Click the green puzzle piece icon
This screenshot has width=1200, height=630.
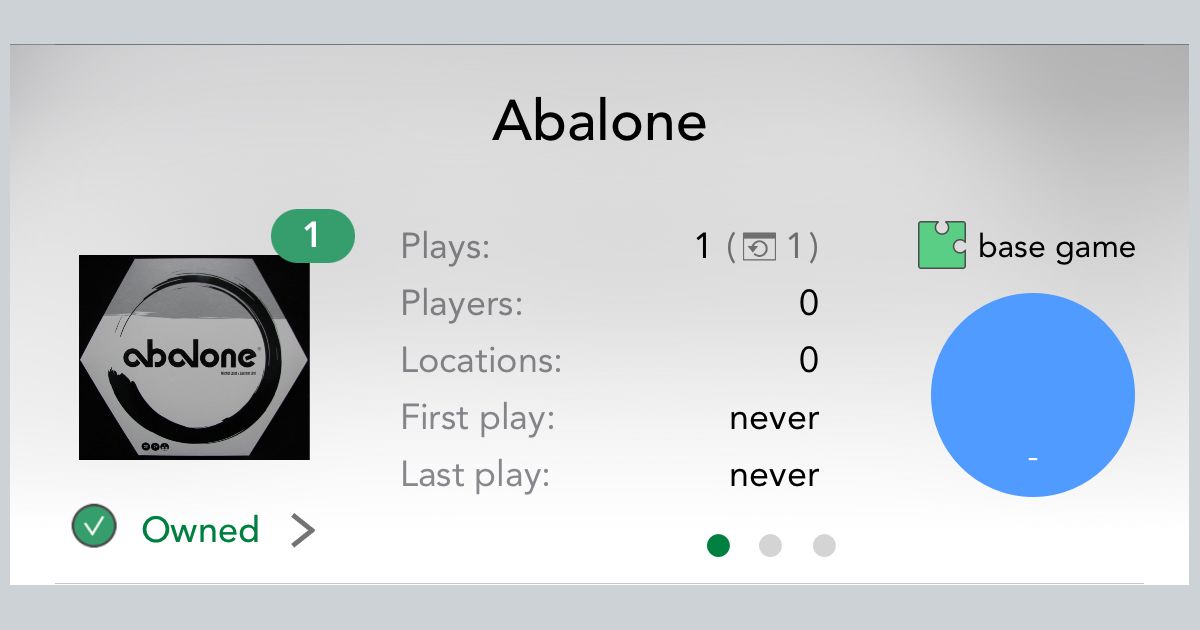(x=941, y=245)
